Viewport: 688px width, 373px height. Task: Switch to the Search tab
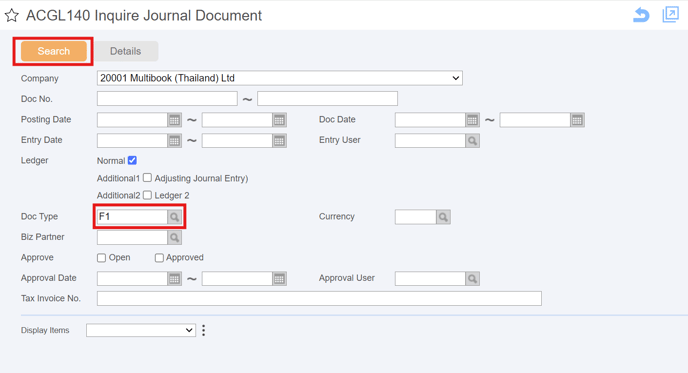coord(54,51)
